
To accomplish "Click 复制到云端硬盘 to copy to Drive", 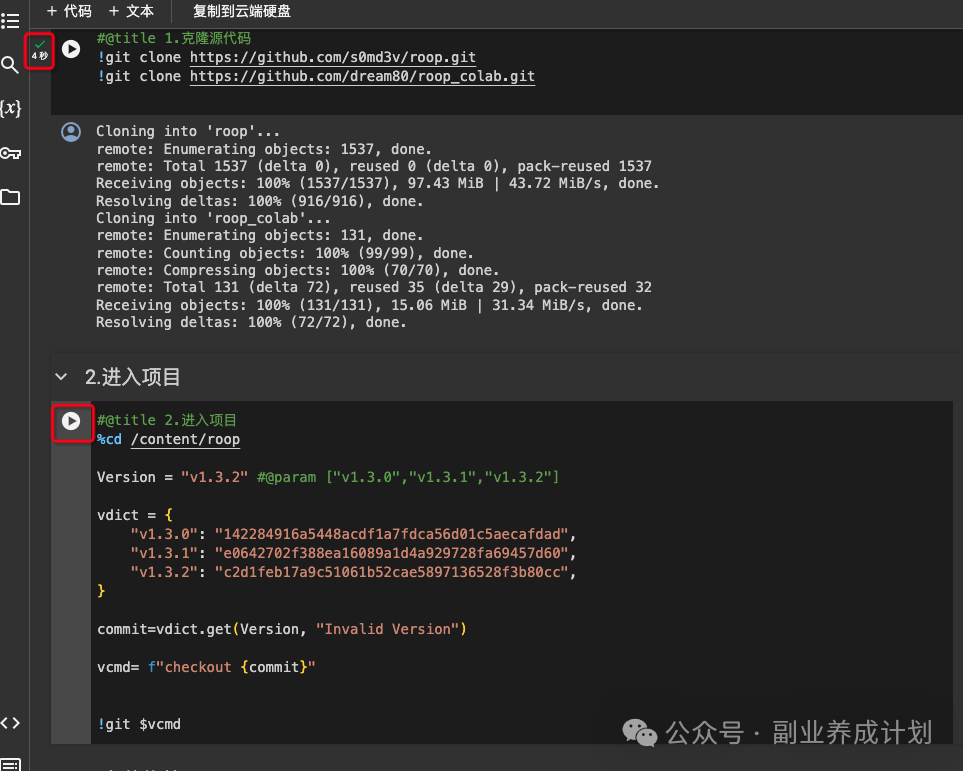I will [242, 11].
